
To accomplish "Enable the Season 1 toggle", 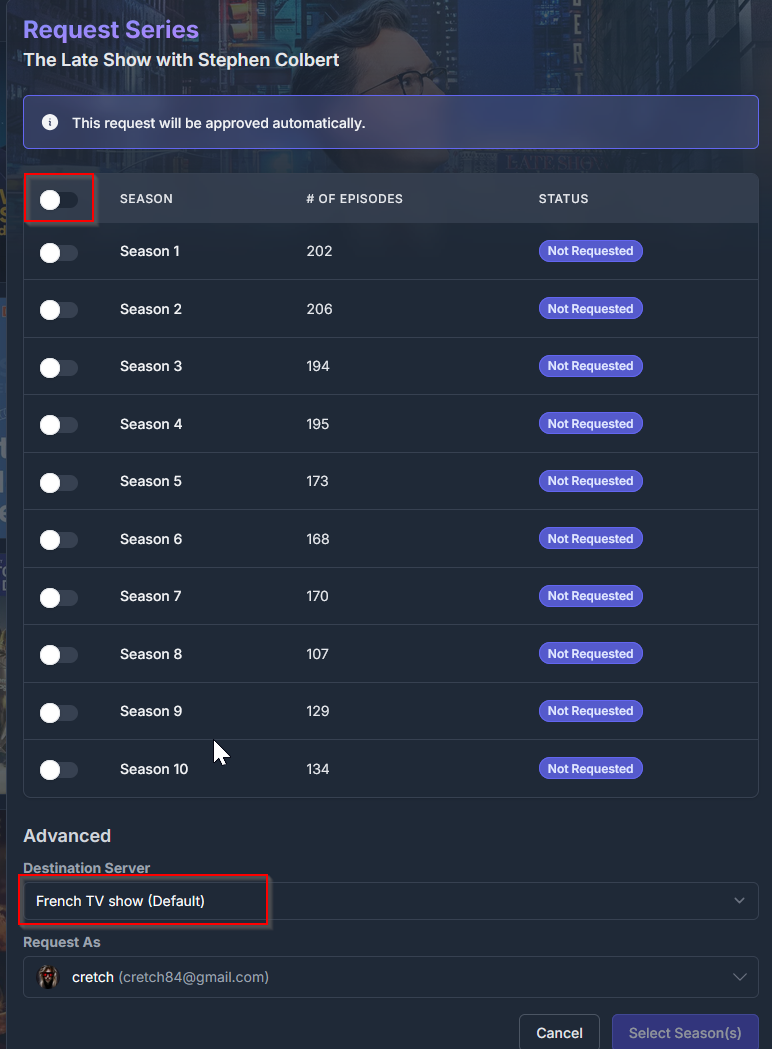I will 58,252.
